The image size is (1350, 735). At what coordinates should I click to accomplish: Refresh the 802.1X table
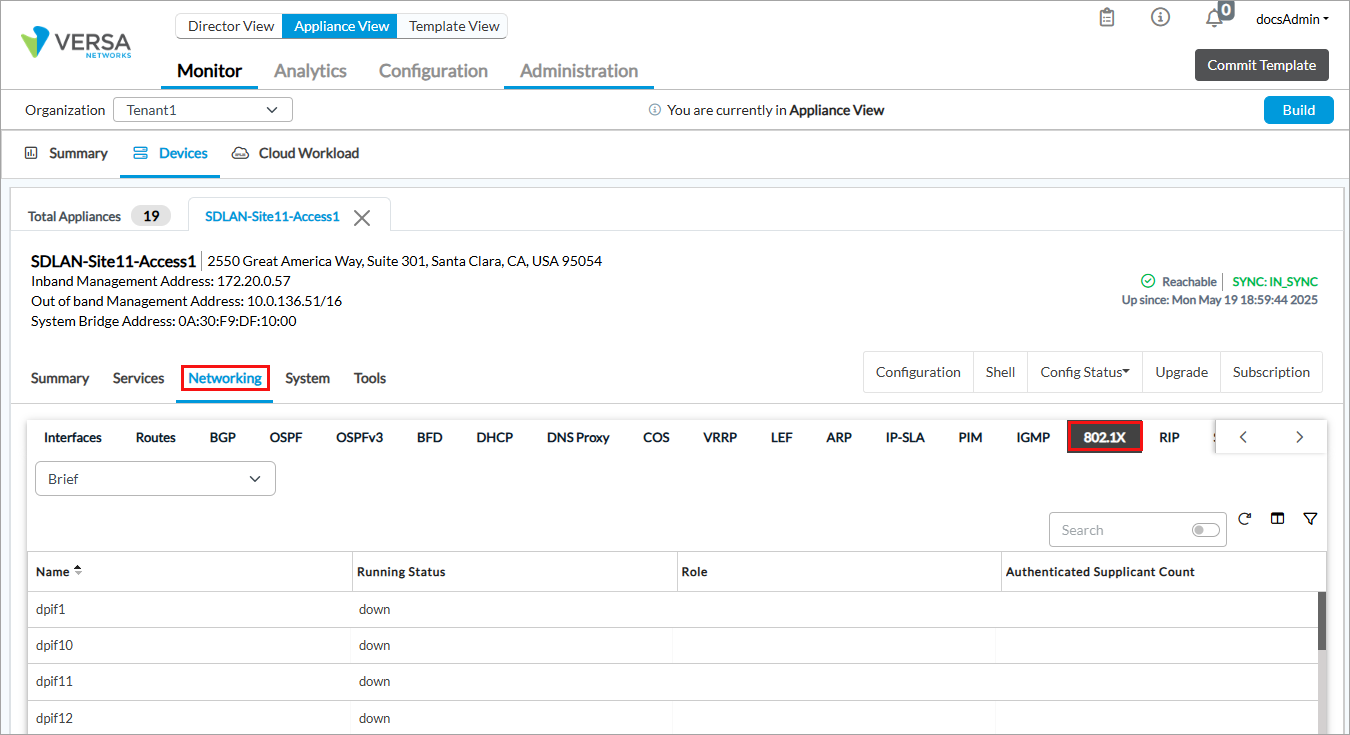(x=1245, y=519)
